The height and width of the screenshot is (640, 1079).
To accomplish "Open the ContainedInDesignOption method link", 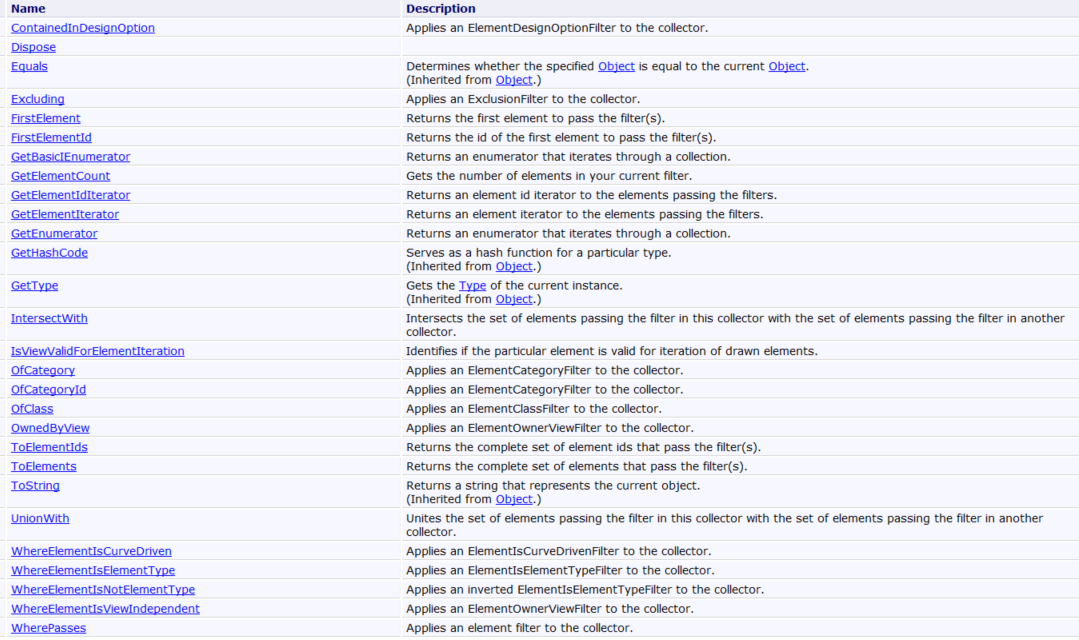I will pos(83,28).
